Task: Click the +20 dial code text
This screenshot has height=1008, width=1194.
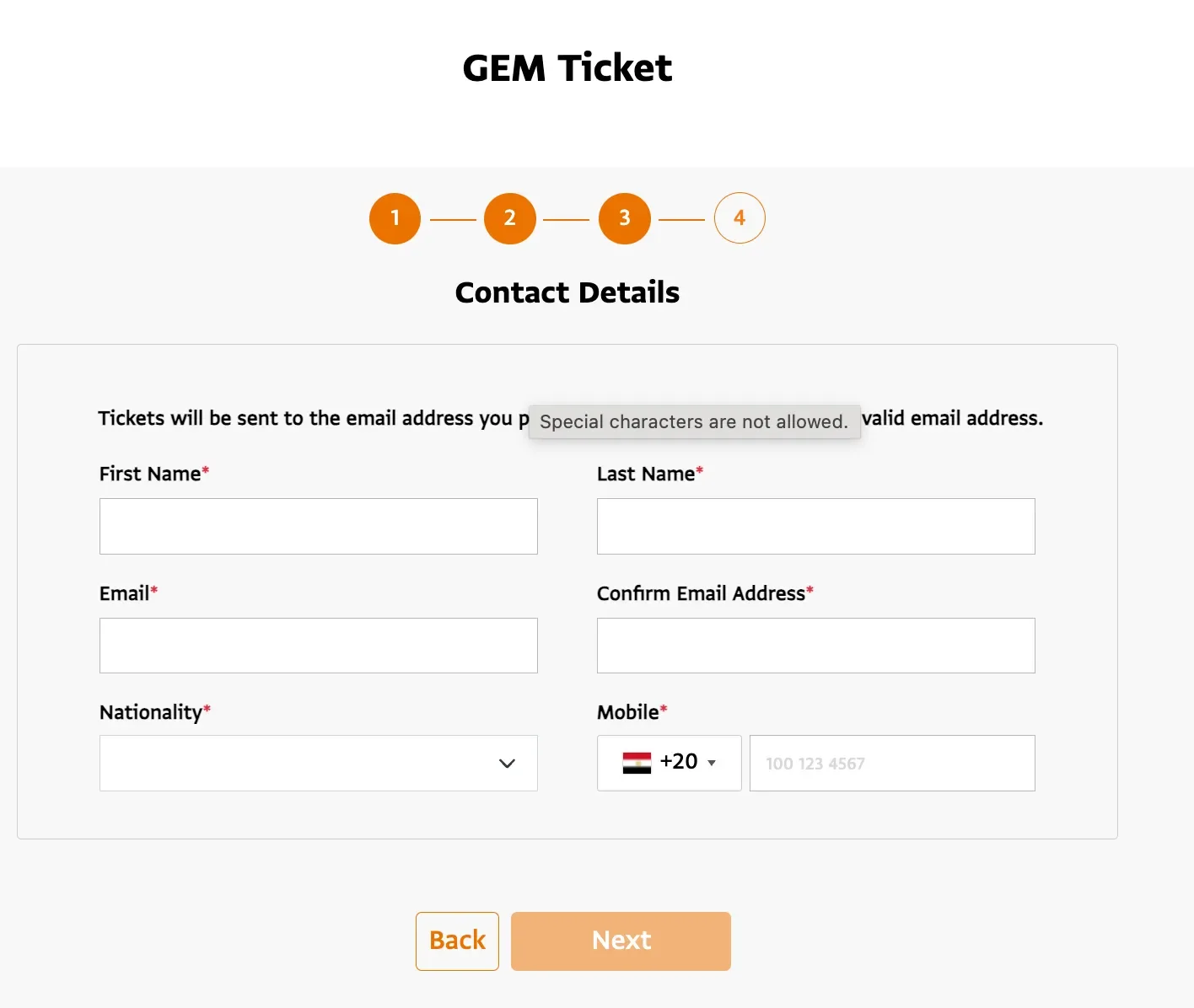Action: click(679, 762)
